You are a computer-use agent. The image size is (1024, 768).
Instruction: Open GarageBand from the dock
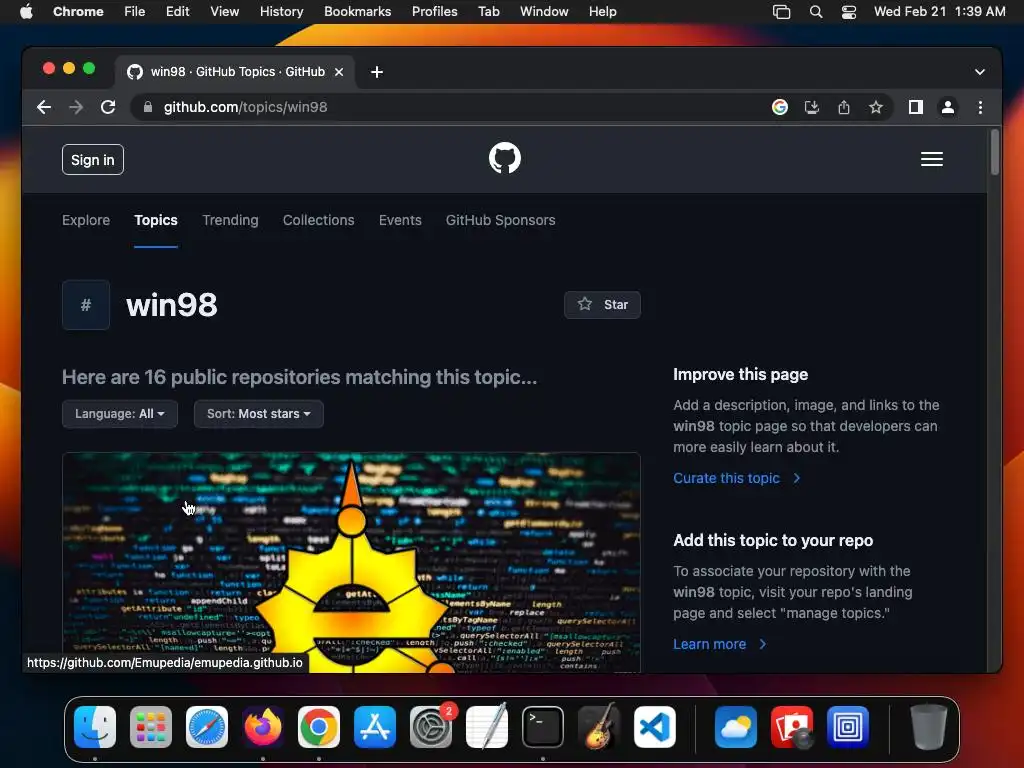pos(599,727)
